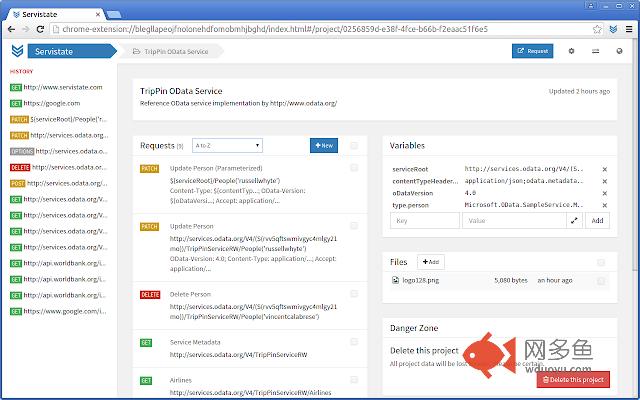Check the Airlines request checkbox

pyautogui.click(x=354, y=380)
